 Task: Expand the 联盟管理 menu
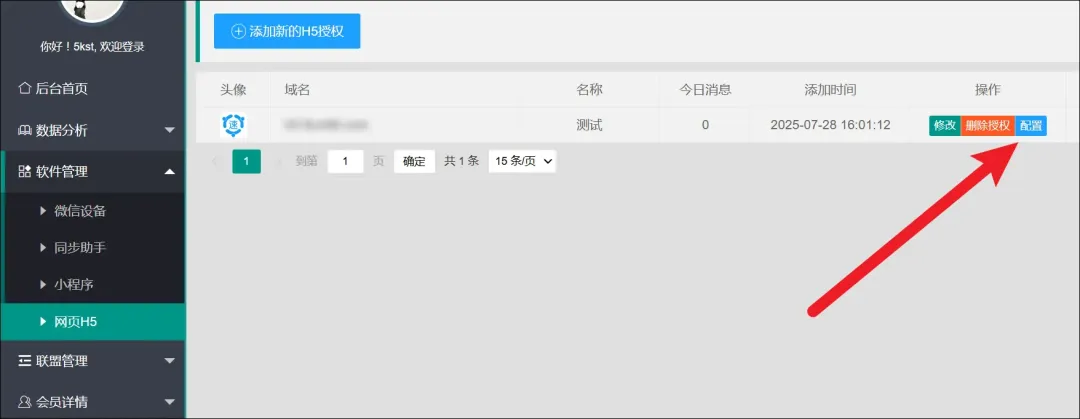tap(92, 360)
